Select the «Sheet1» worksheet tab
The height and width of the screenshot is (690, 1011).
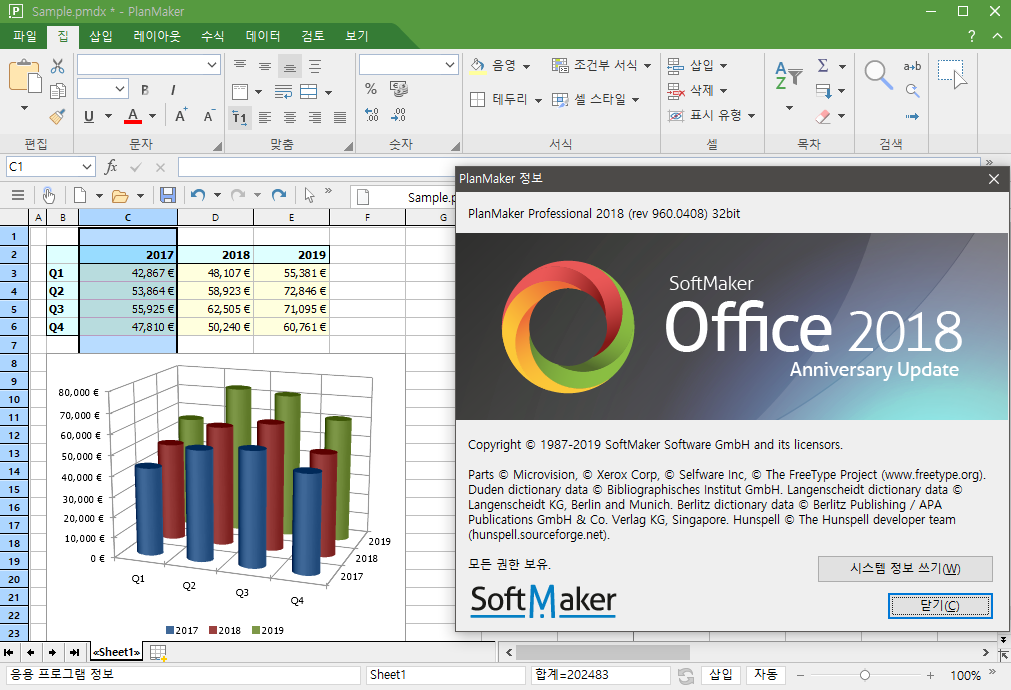click(x=116, y=652)
